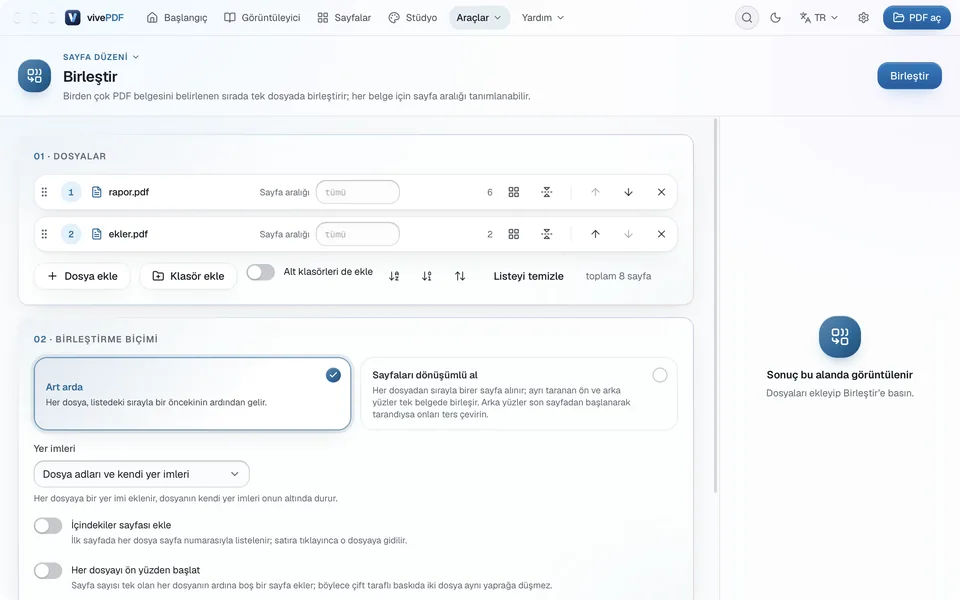
Task: Click Listeyi temizle
Action: (x=528, y=276)
